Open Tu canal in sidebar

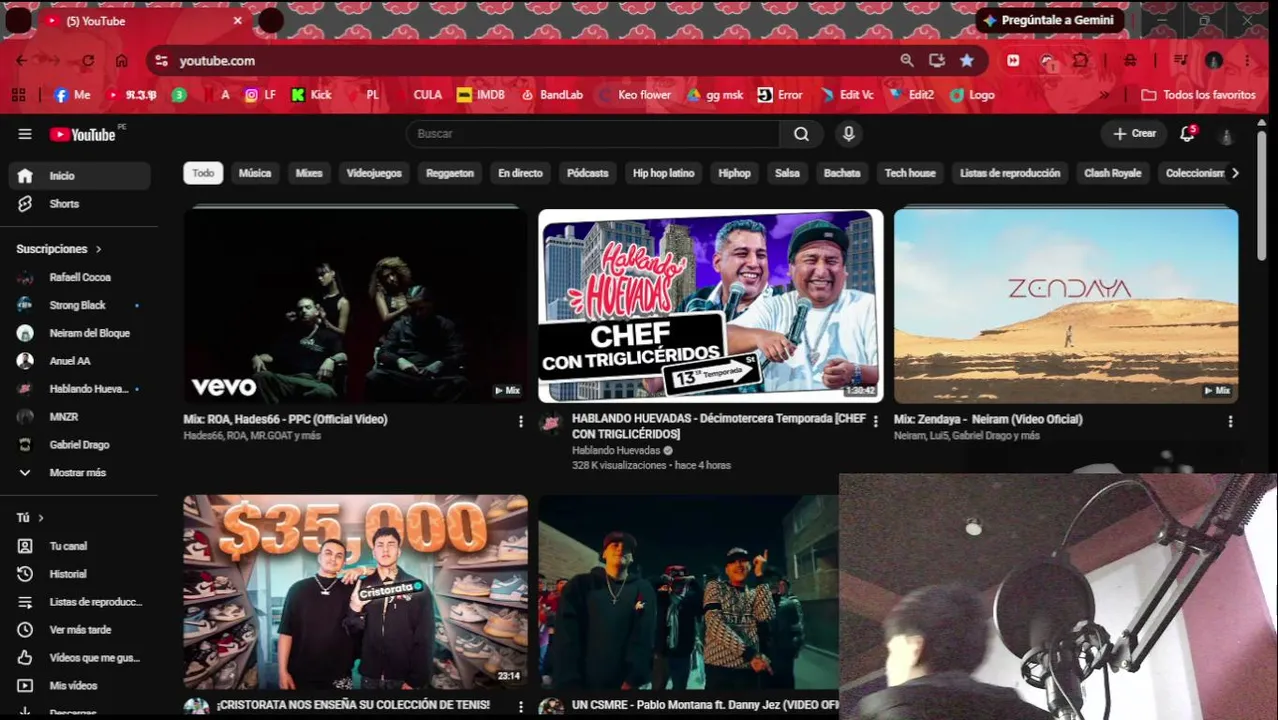(80, 546)
